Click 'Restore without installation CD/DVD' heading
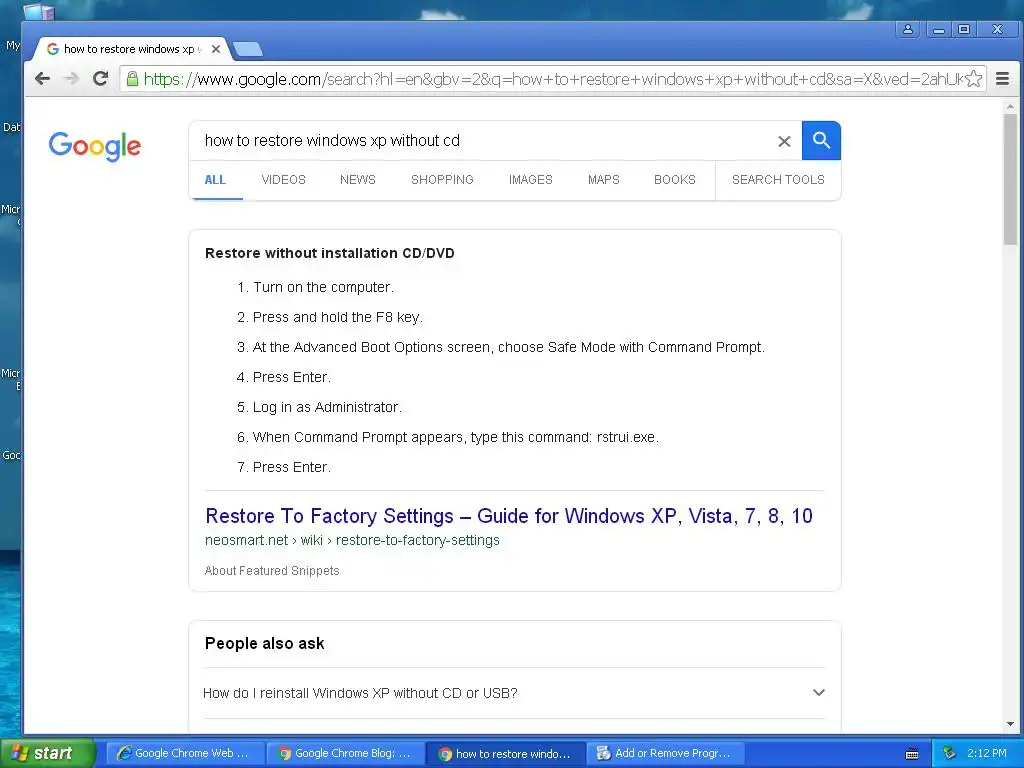Image resolution: width=1024 pixels, height=768 pixels. point(330,253)
